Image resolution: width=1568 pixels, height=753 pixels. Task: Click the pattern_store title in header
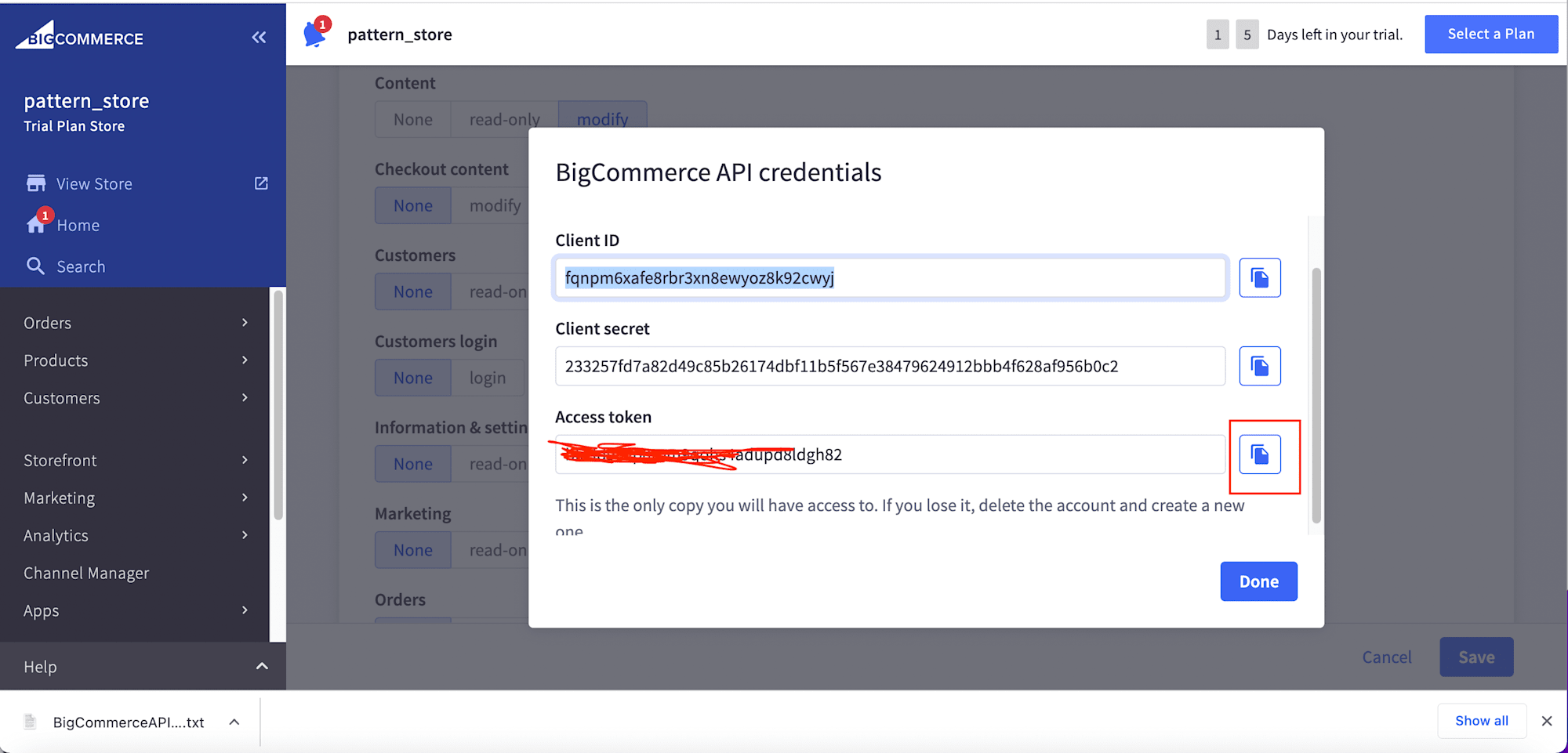(x=400, y=34)
